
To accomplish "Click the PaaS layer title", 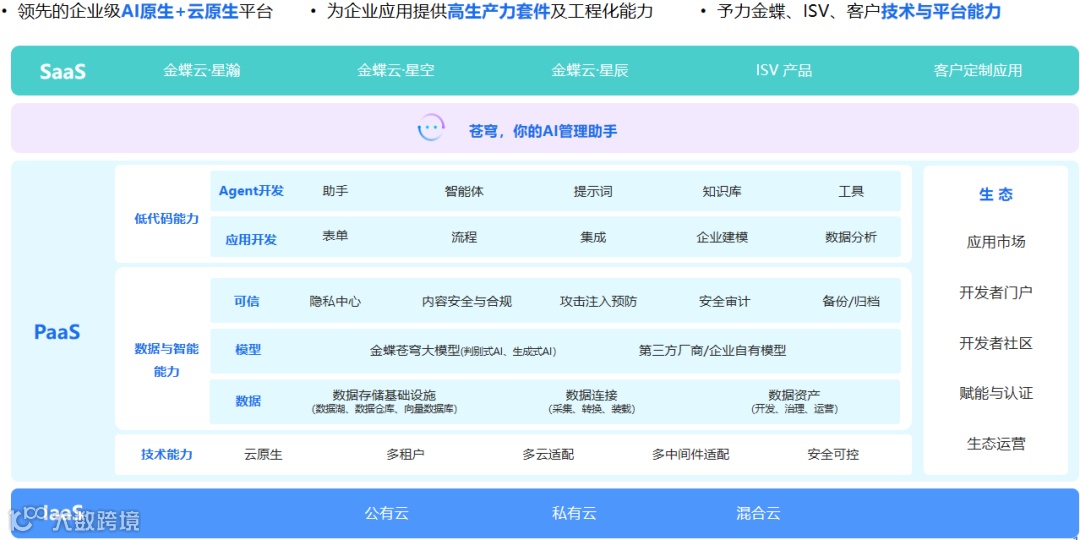I will click(57, 332).
